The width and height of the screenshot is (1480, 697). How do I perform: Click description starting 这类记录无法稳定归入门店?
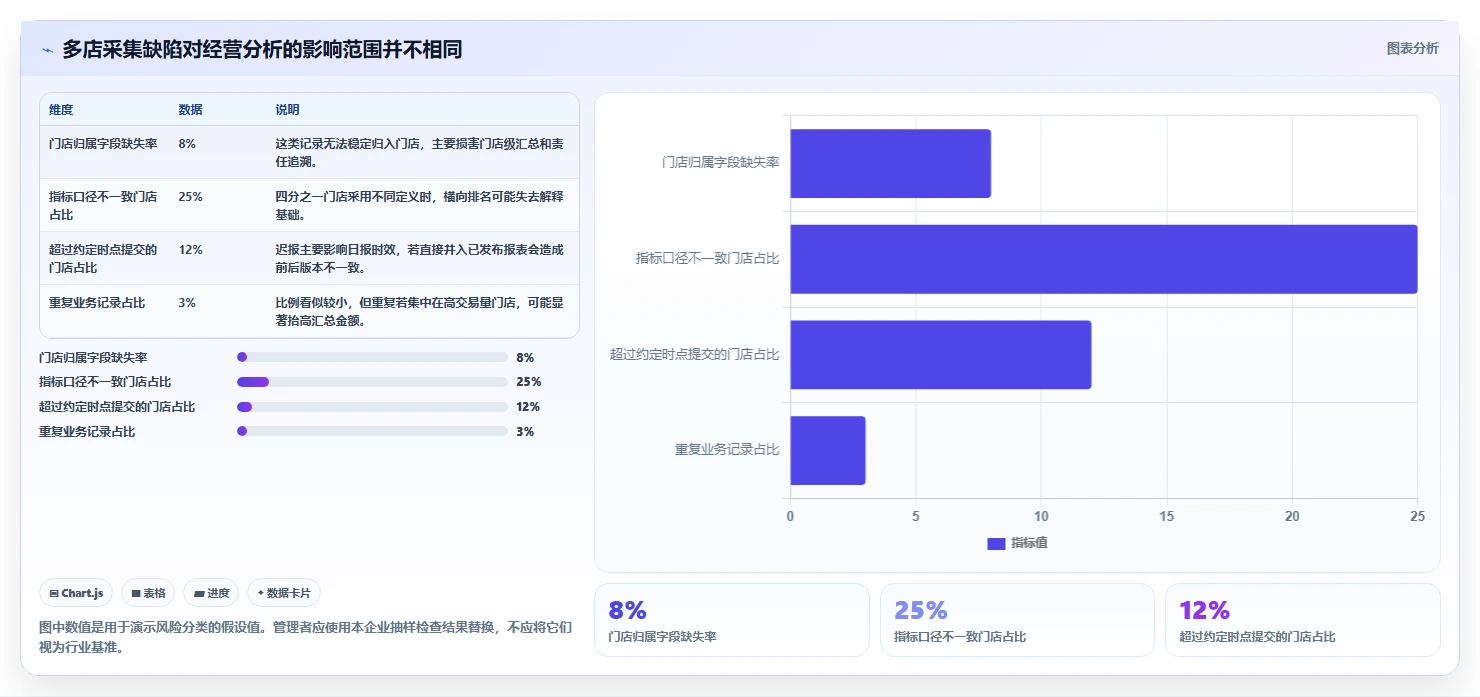click(x=420, y=152)
